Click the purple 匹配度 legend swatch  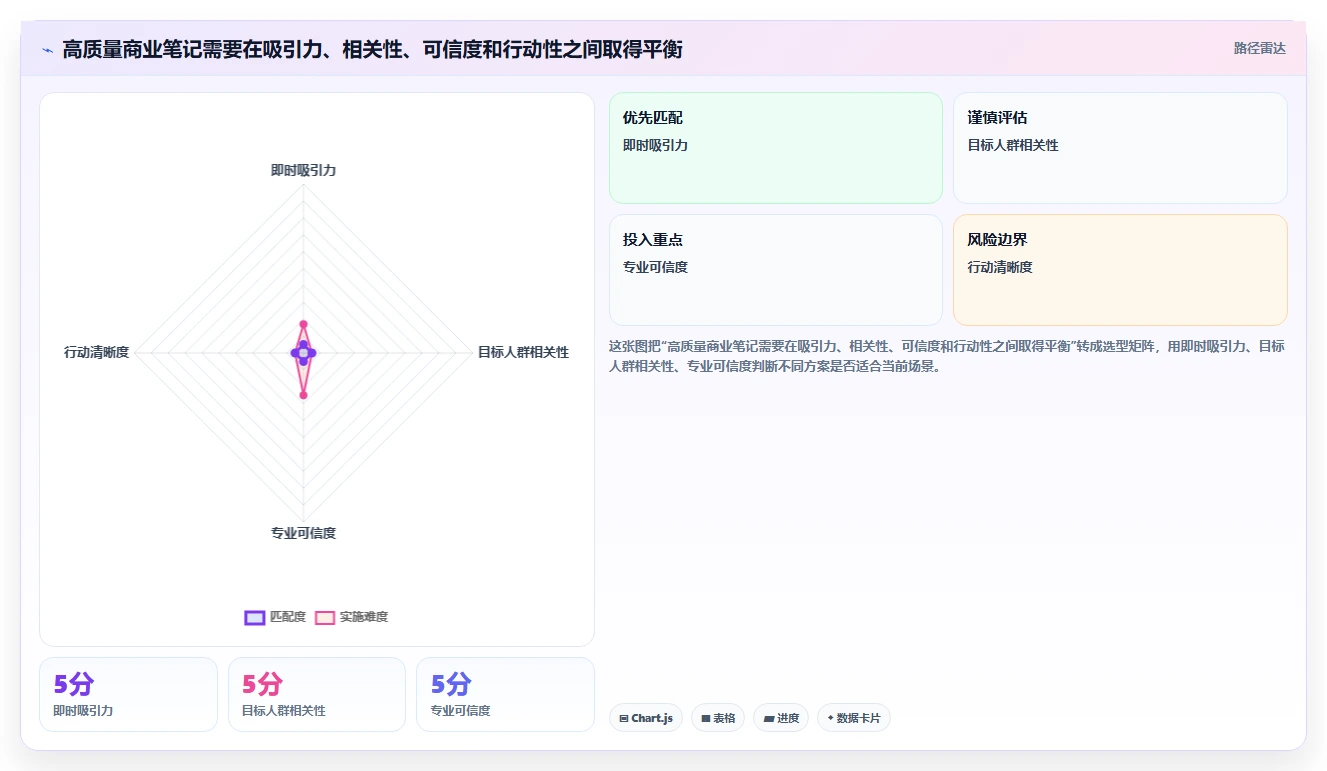[255, 617]
